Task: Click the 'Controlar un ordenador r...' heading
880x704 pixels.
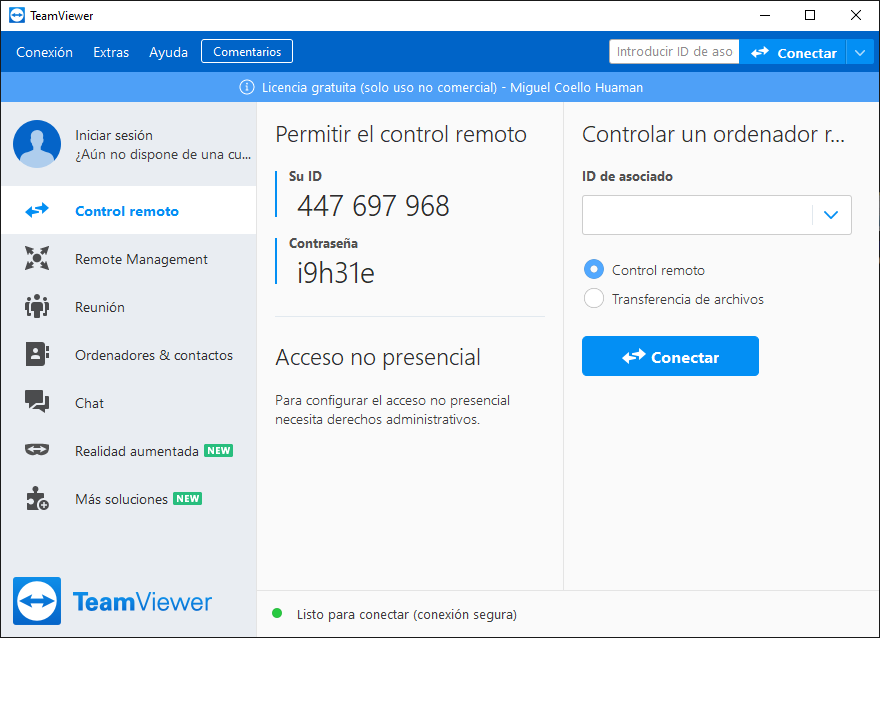Action: [x=713, y=135]
